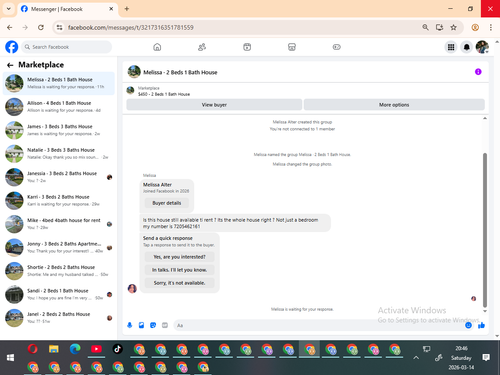Image resolution: width=500 pixels, height=375 pixels.
Task: Open Sandi - 2 Beds 1 Bath House chat
Action: 59,294
